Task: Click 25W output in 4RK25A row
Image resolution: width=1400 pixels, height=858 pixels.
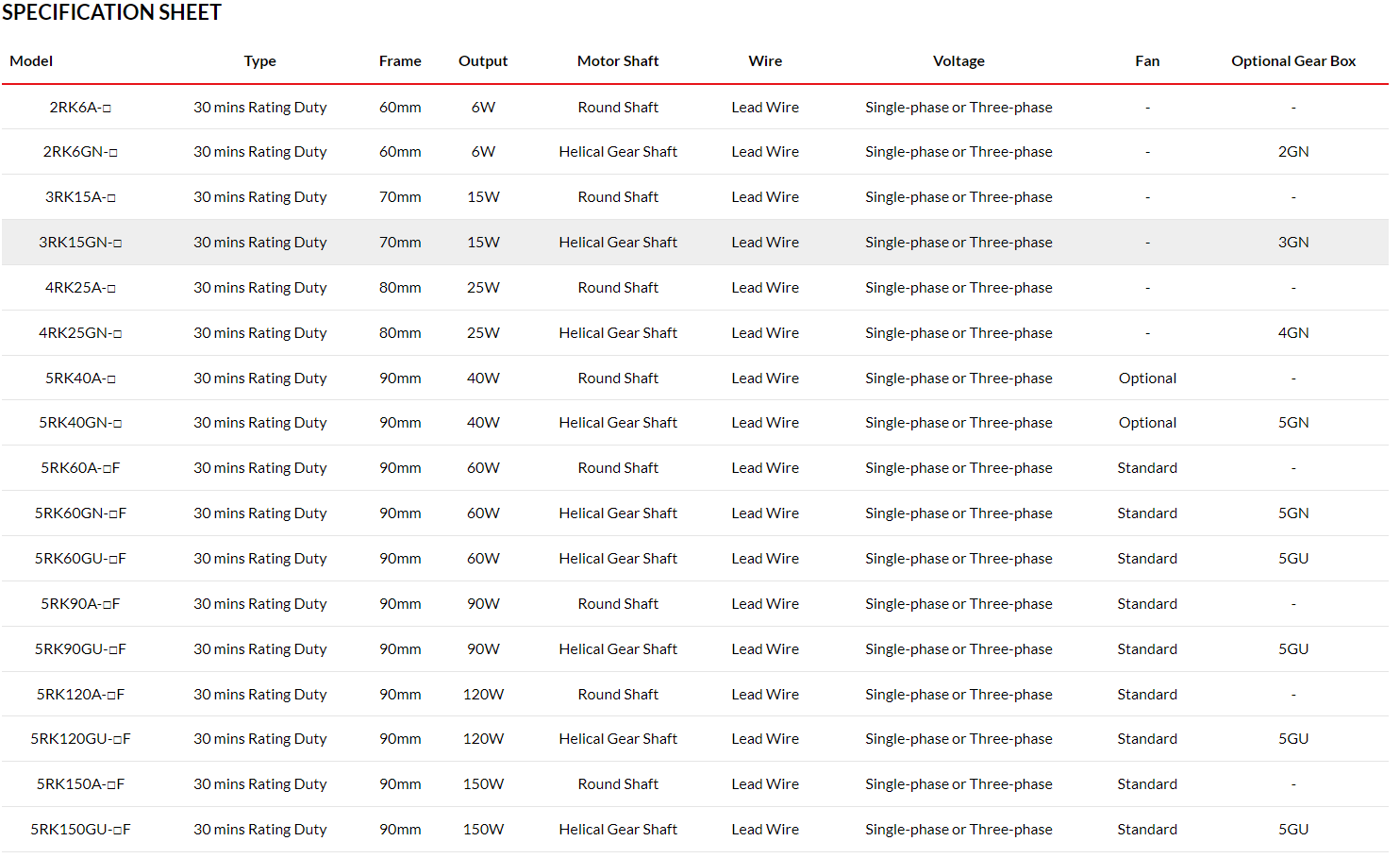Action: 483,288
